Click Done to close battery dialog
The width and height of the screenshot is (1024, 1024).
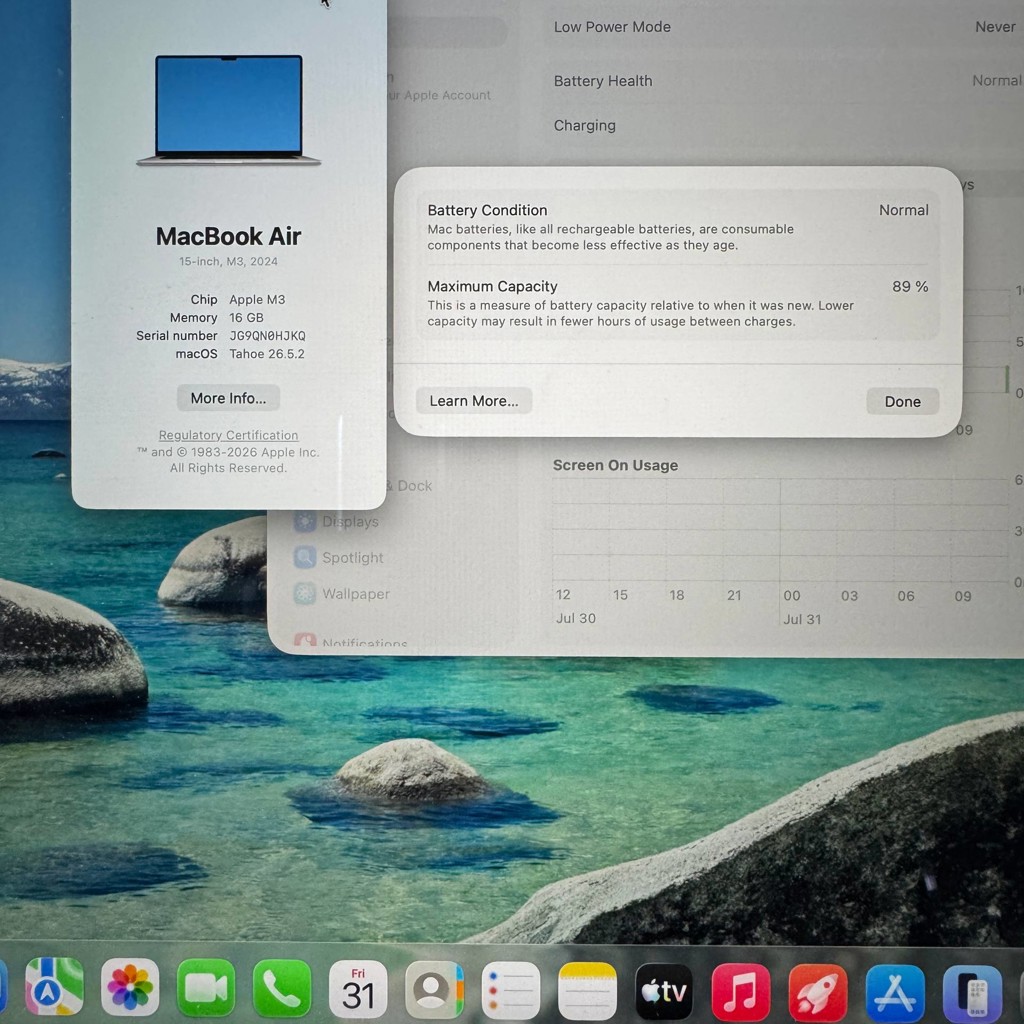point(903,402)
